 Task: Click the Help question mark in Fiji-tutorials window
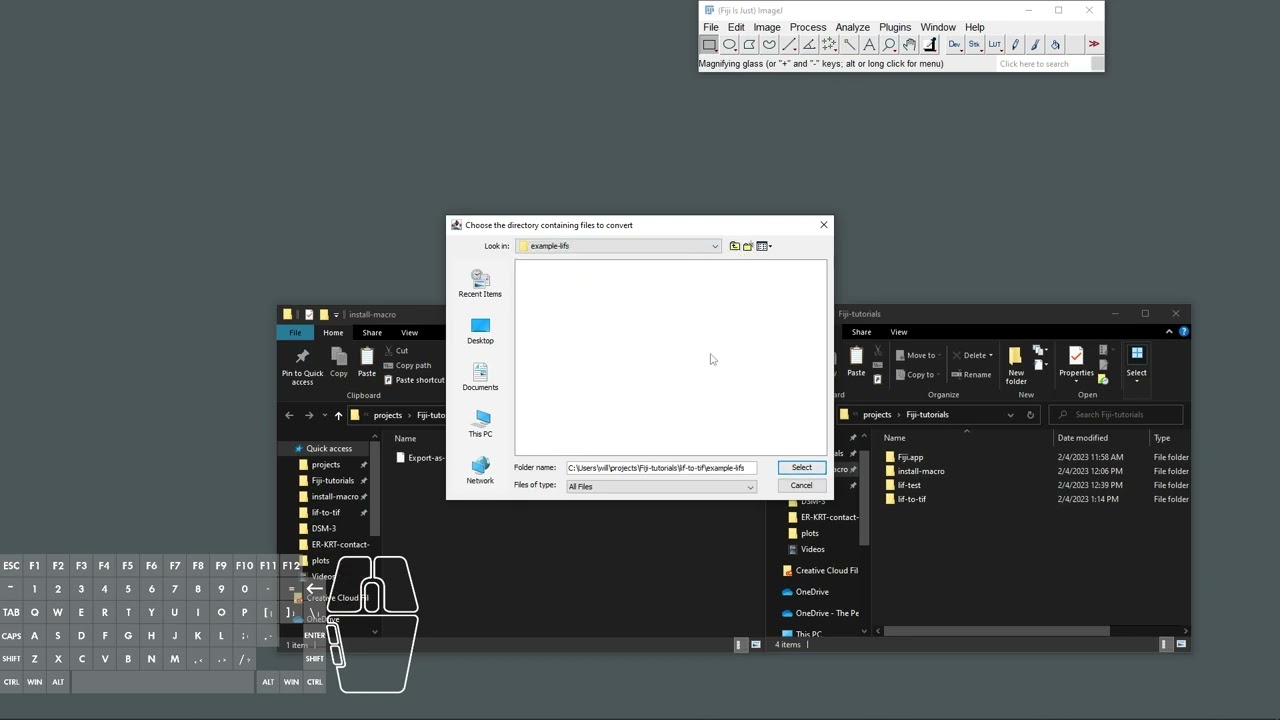(x=1183, y=331)
